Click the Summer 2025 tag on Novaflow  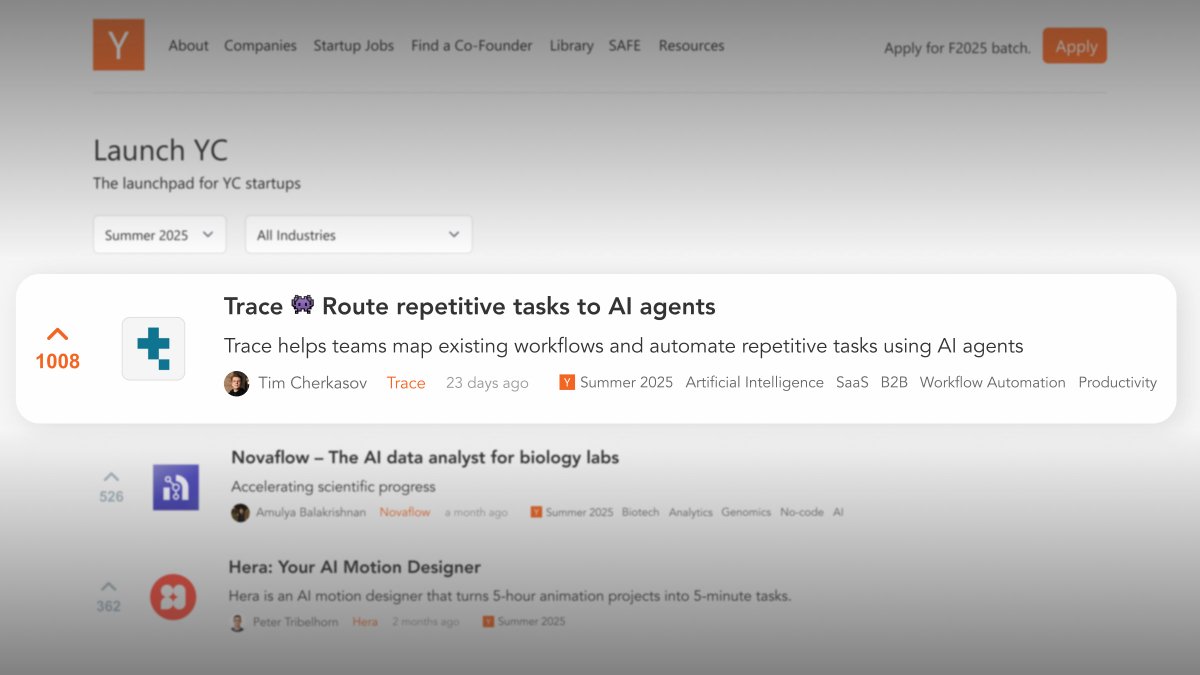(x=580, y=513)
